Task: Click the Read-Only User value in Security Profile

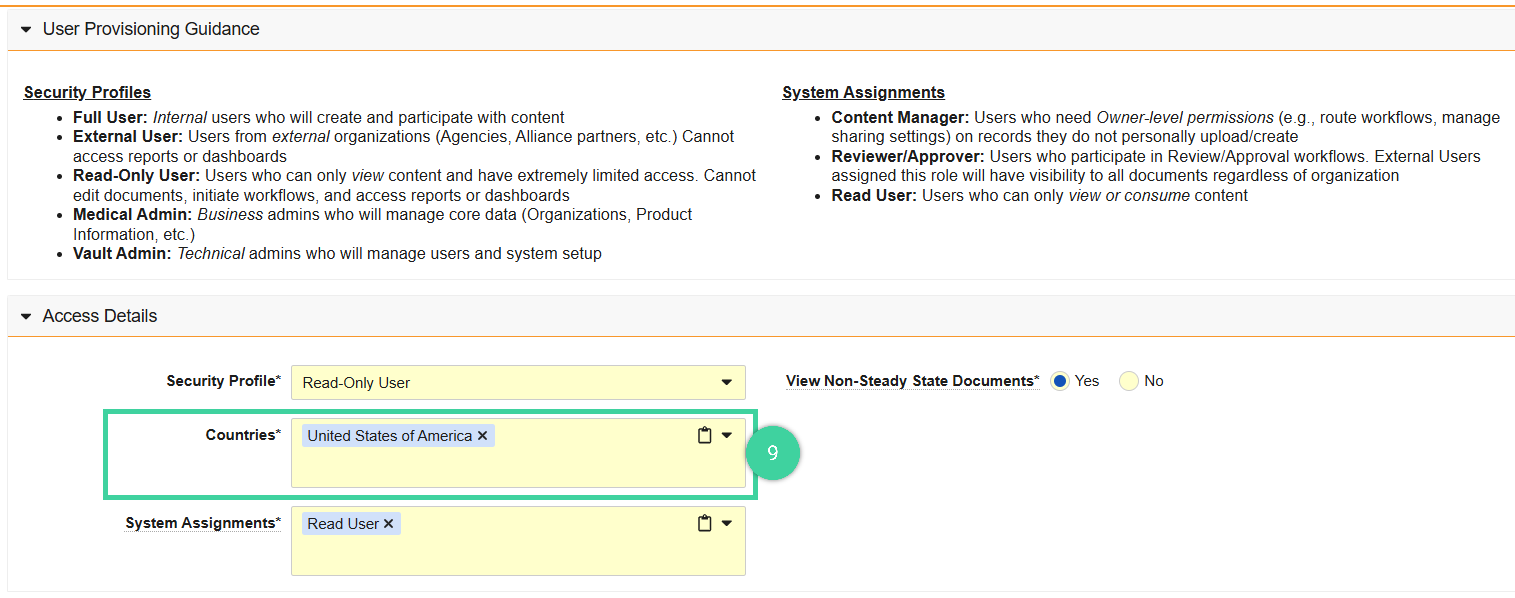Action: pyautogui.click(x=356, y=382)
